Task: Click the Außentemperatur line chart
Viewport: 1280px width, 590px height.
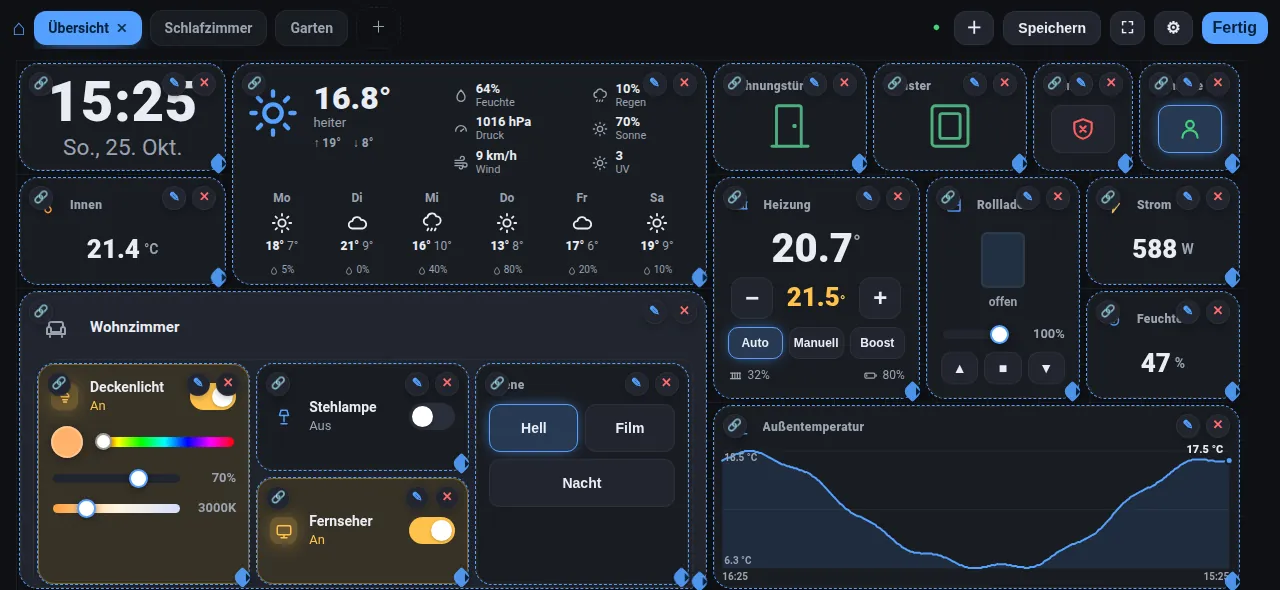Action: tap(976, 512)
